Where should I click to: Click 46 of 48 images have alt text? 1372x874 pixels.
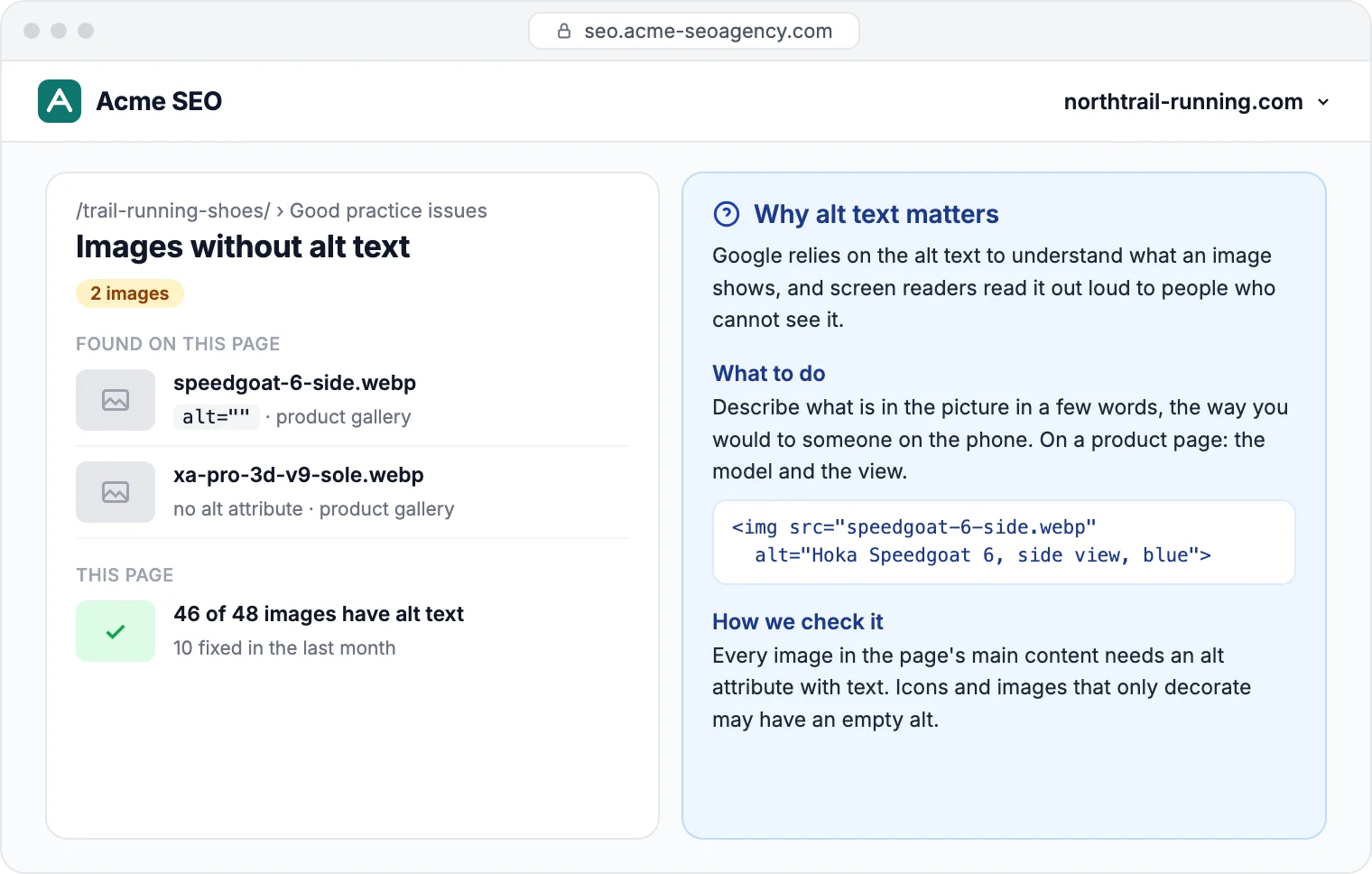(x=319, y=614)
